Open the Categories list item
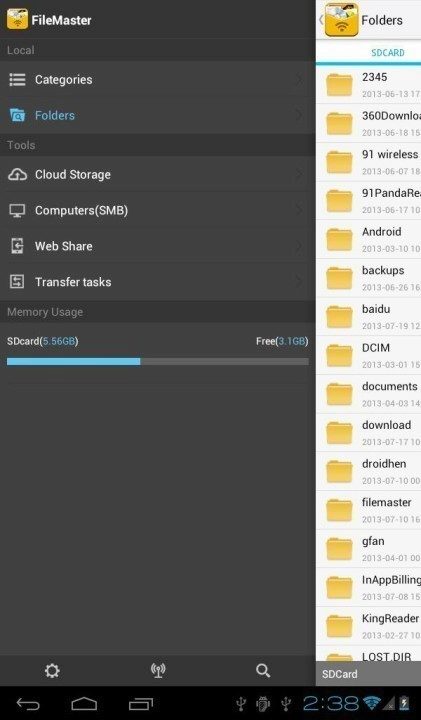This screenshot has height=720, width=421. pos(157,79)
